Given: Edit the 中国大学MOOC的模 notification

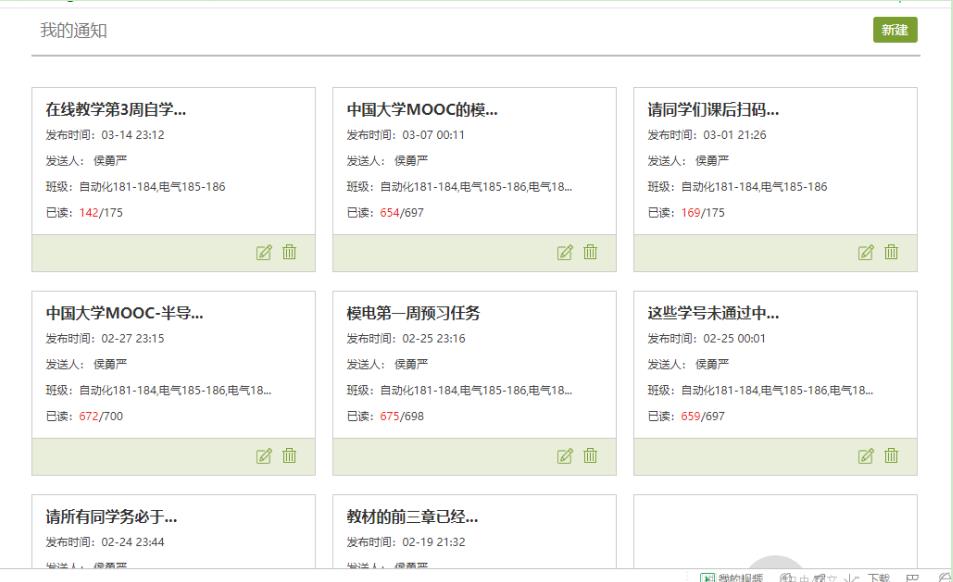Looking at the screenshot, I should (566, 253).
